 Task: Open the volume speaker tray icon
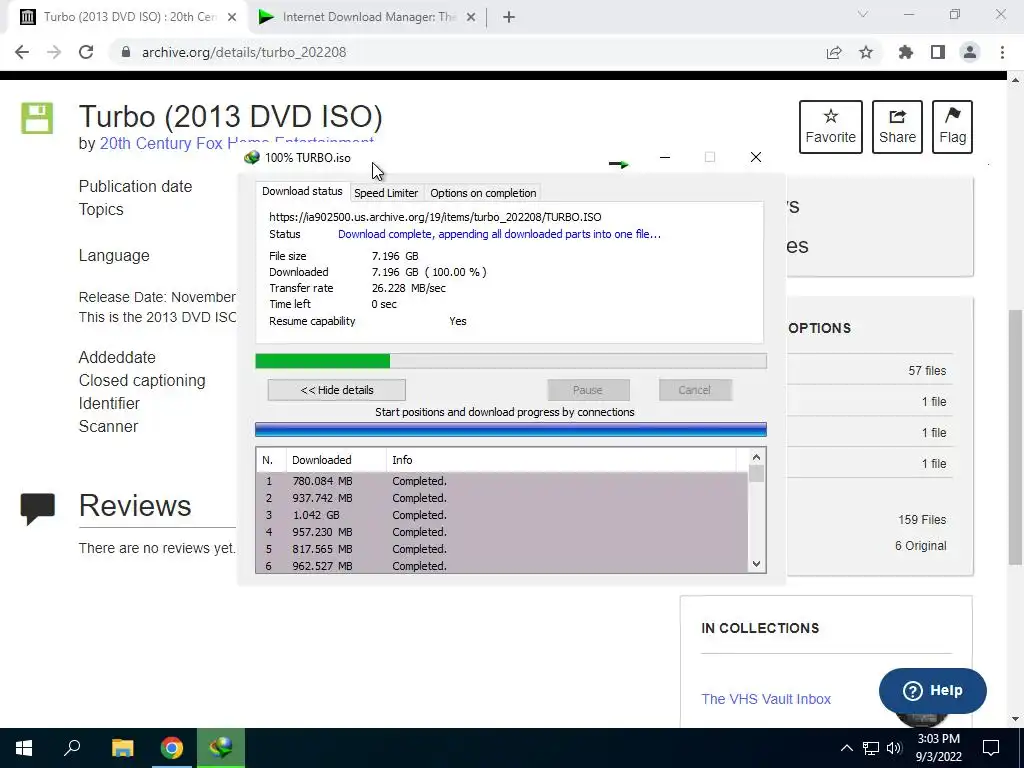point(894,748)
